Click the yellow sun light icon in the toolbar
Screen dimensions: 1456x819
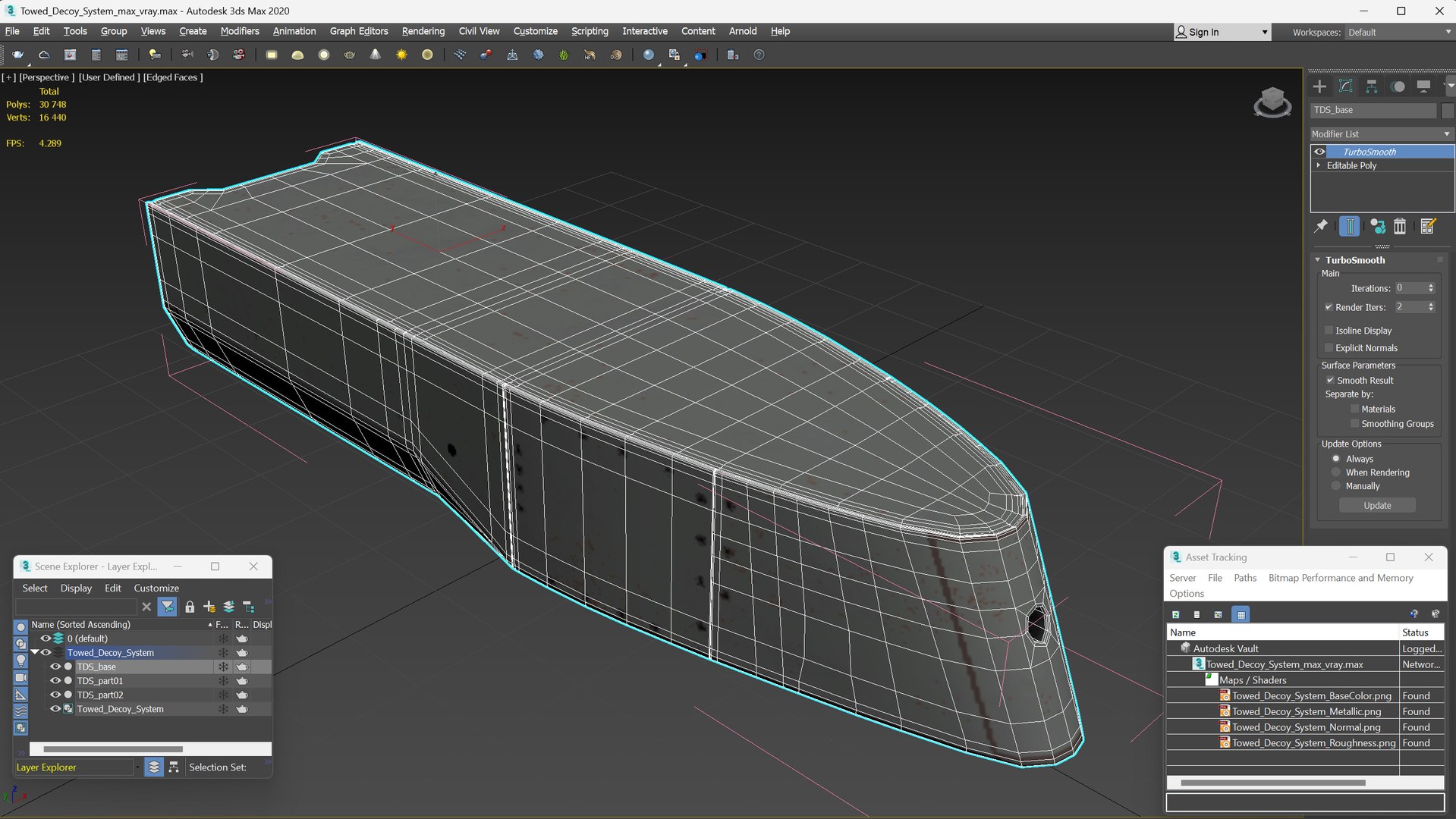pyautogui.click(x=401, y=55)
